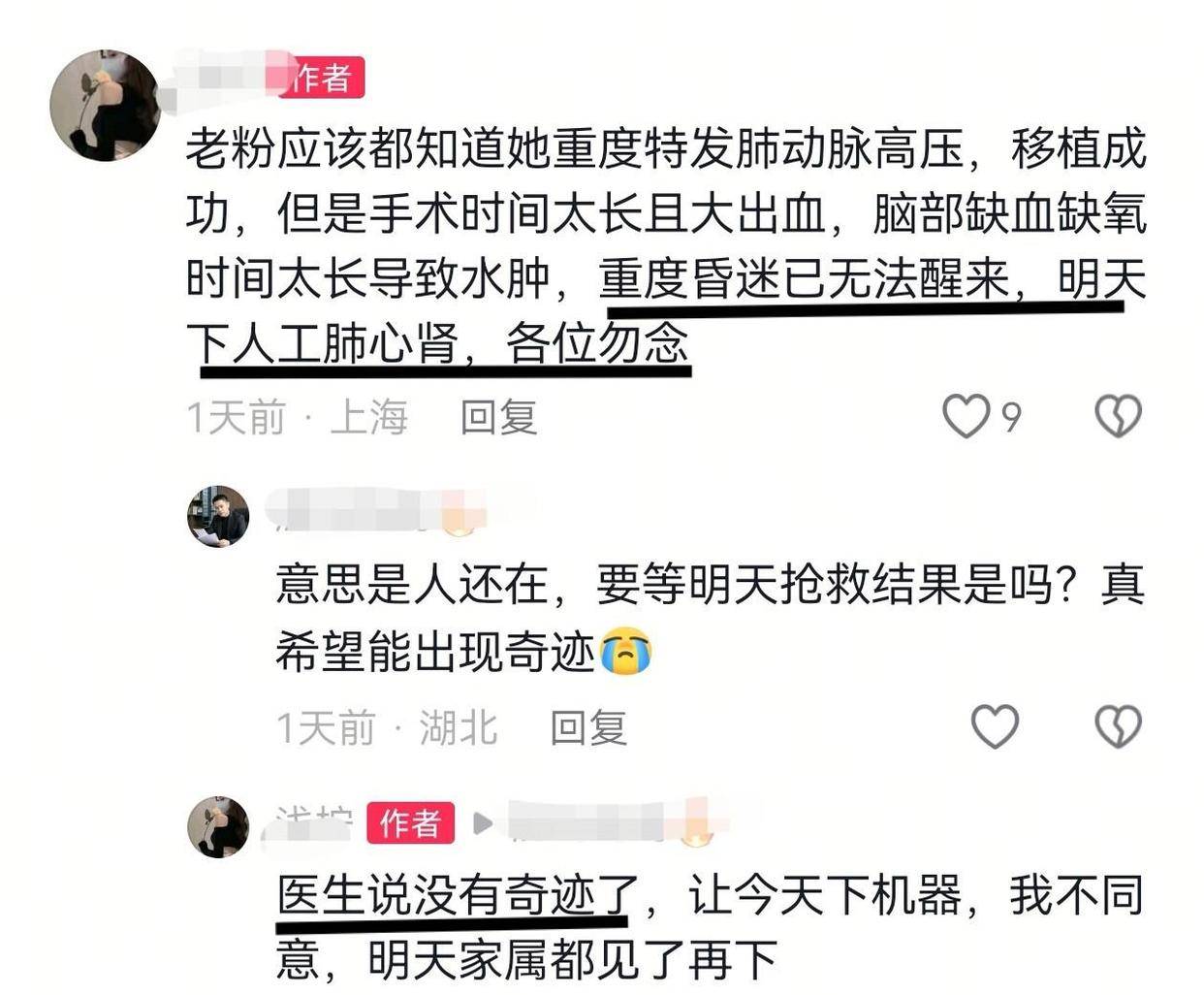This screenshot has height=995, width=1204.
Task: Open the Hubei replier's avatar in suit
Action: [218, 516]
